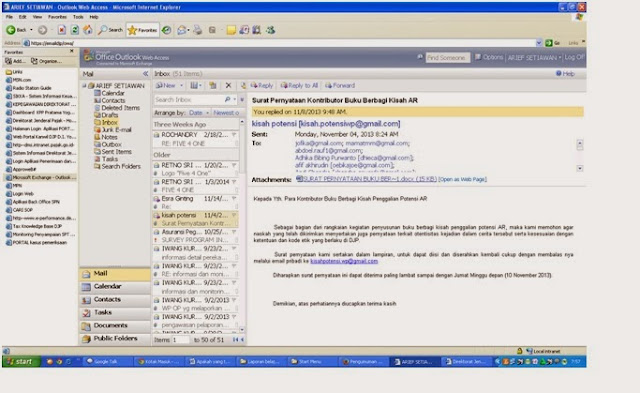Click the Windows start button
Screen dimensions: 640x393
[x=21, y=362]
